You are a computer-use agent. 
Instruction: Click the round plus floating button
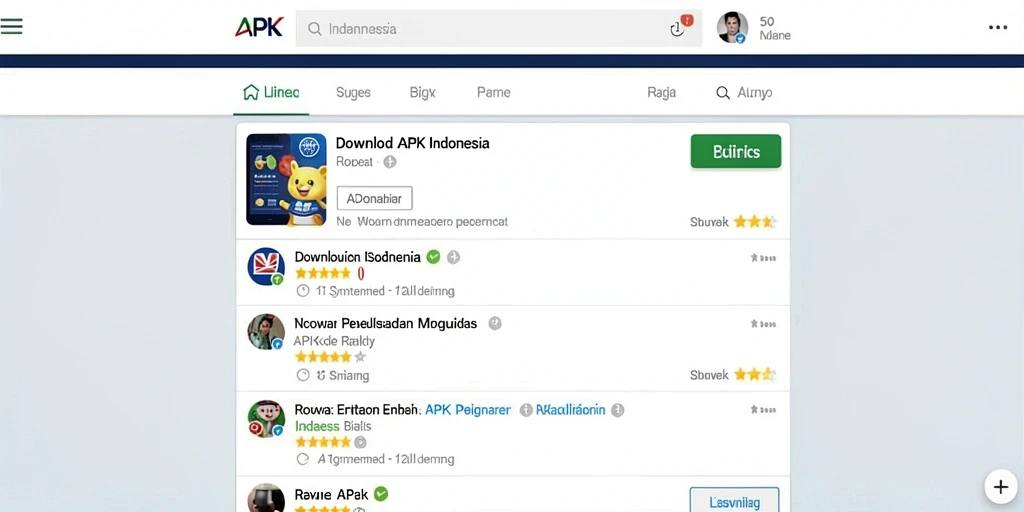[1001, 487]
